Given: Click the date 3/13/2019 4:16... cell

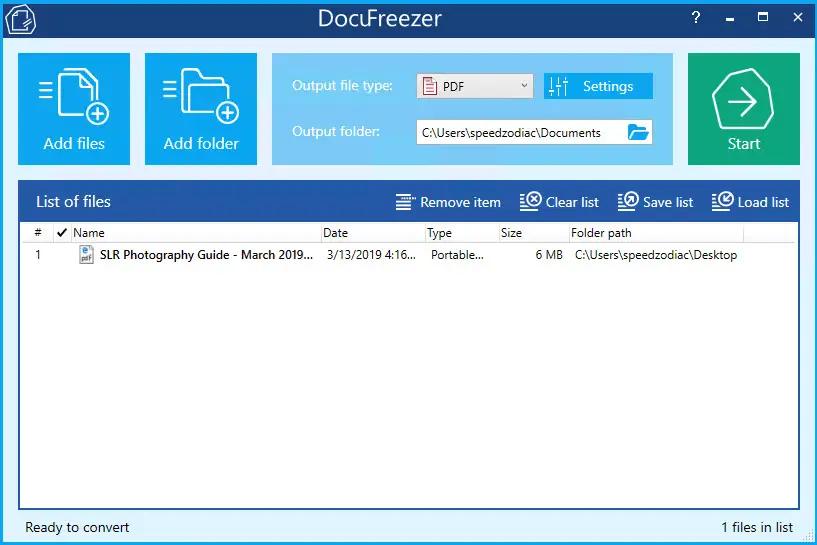Looking at the screenshot, I should click(x=371, y=255).
